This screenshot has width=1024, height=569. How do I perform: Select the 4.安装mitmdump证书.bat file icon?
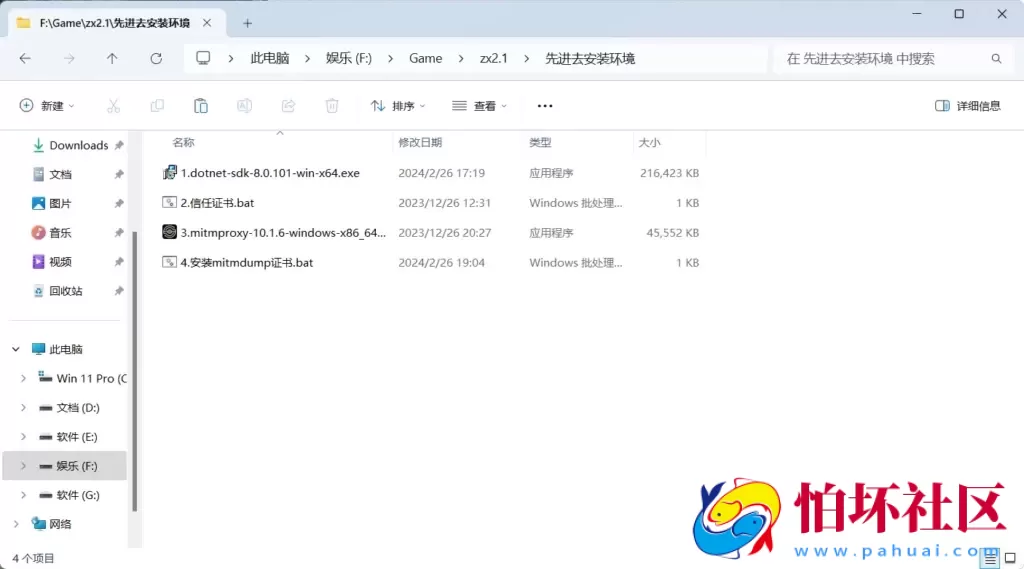pos(169,262)
